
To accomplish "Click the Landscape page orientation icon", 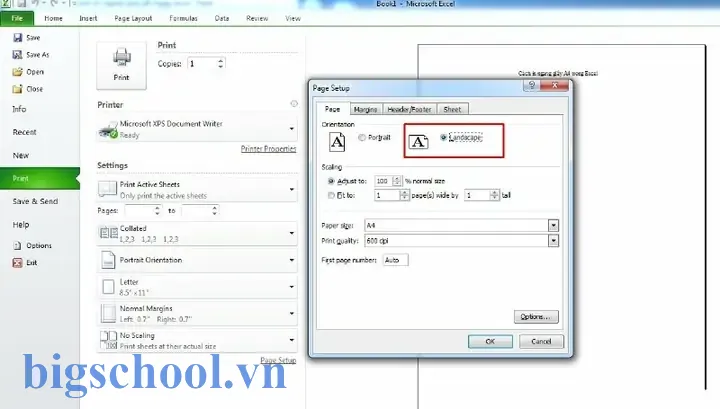I will pyautogui.click(x=418, y=142).
